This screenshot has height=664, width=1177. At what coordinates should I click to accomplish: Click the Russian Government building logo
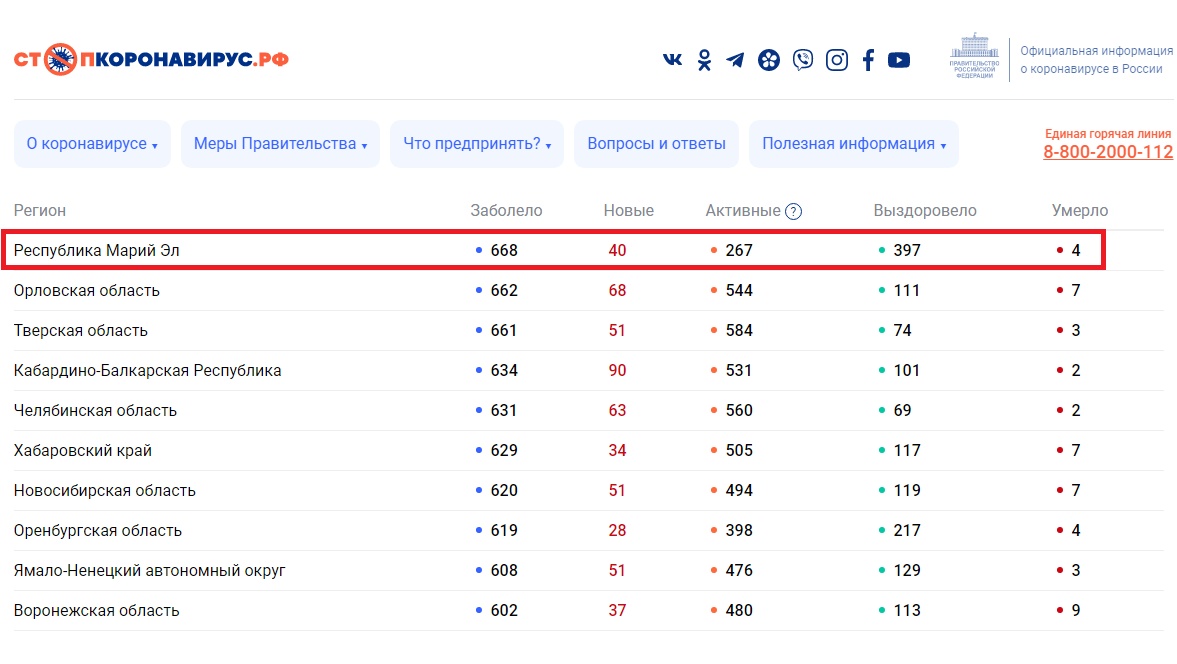pos(973,58)
